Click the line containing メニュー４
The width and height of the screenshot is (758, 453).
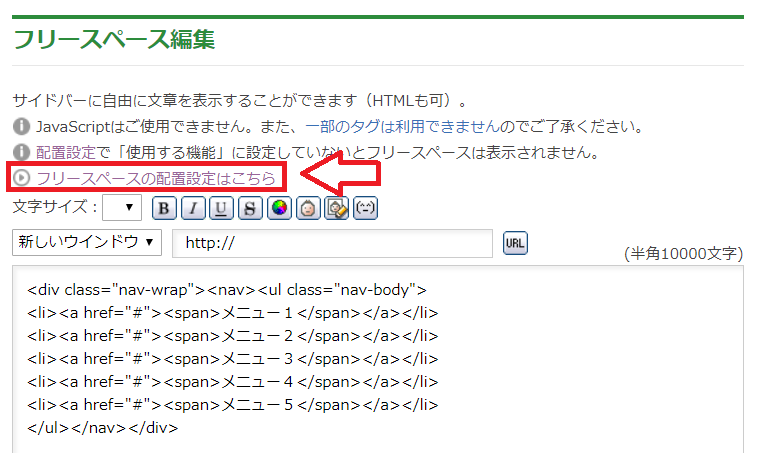(233, 382)
